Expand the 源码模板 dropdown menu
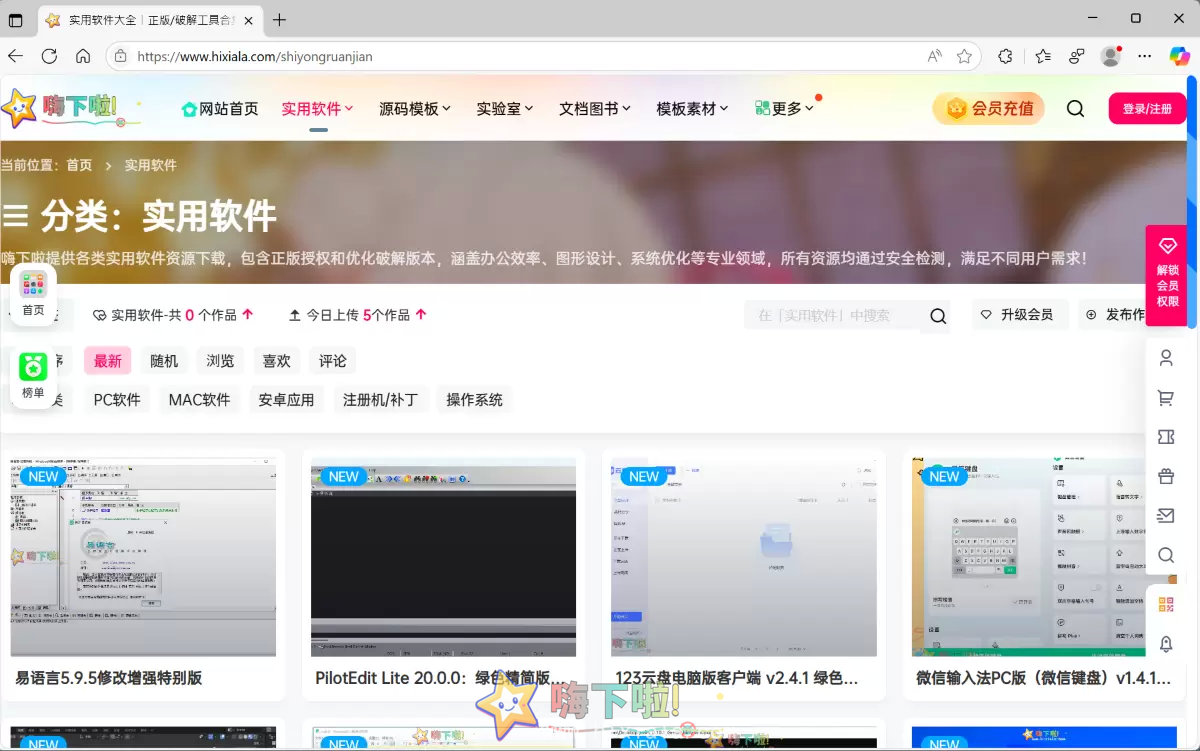This screenshot has width=1200, height=751. (414, 108)
